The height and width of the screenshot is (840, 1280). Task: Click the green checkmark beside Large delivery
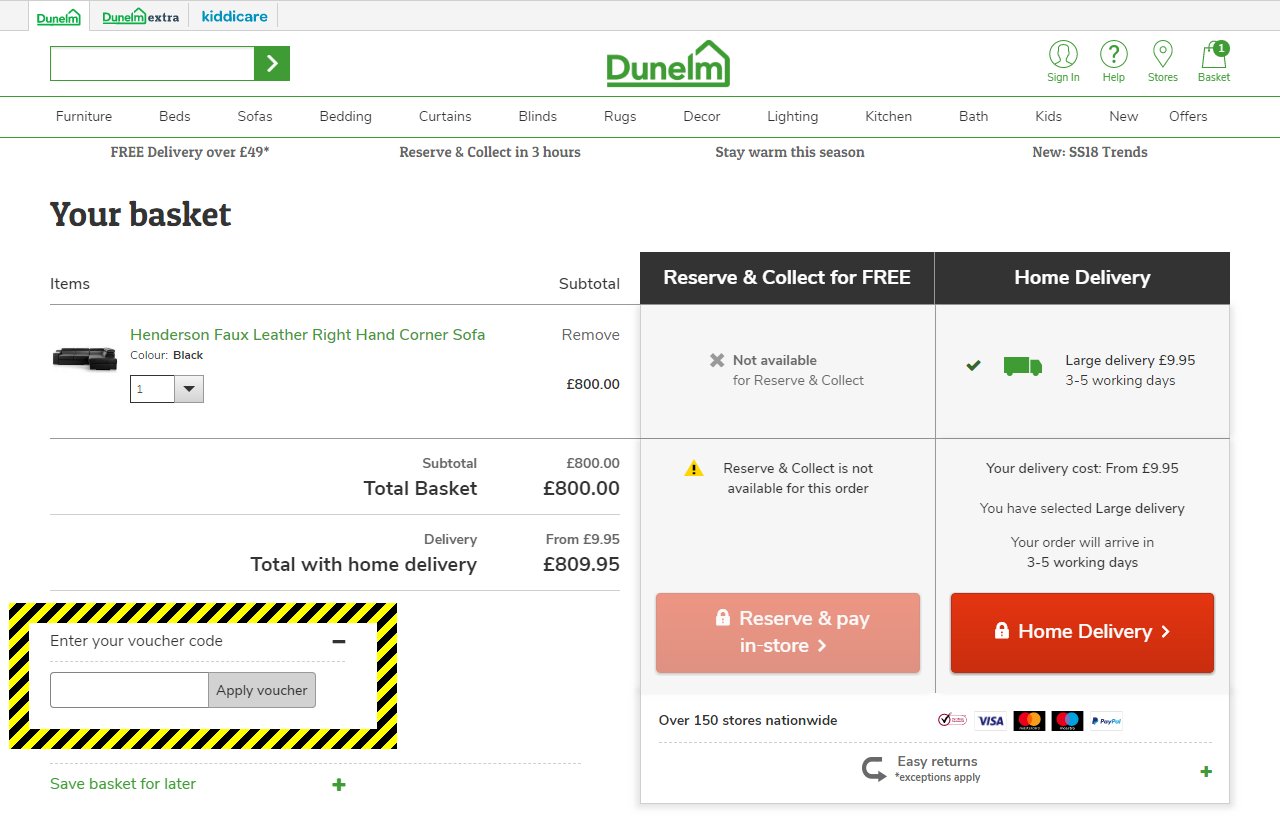[973, 366]
